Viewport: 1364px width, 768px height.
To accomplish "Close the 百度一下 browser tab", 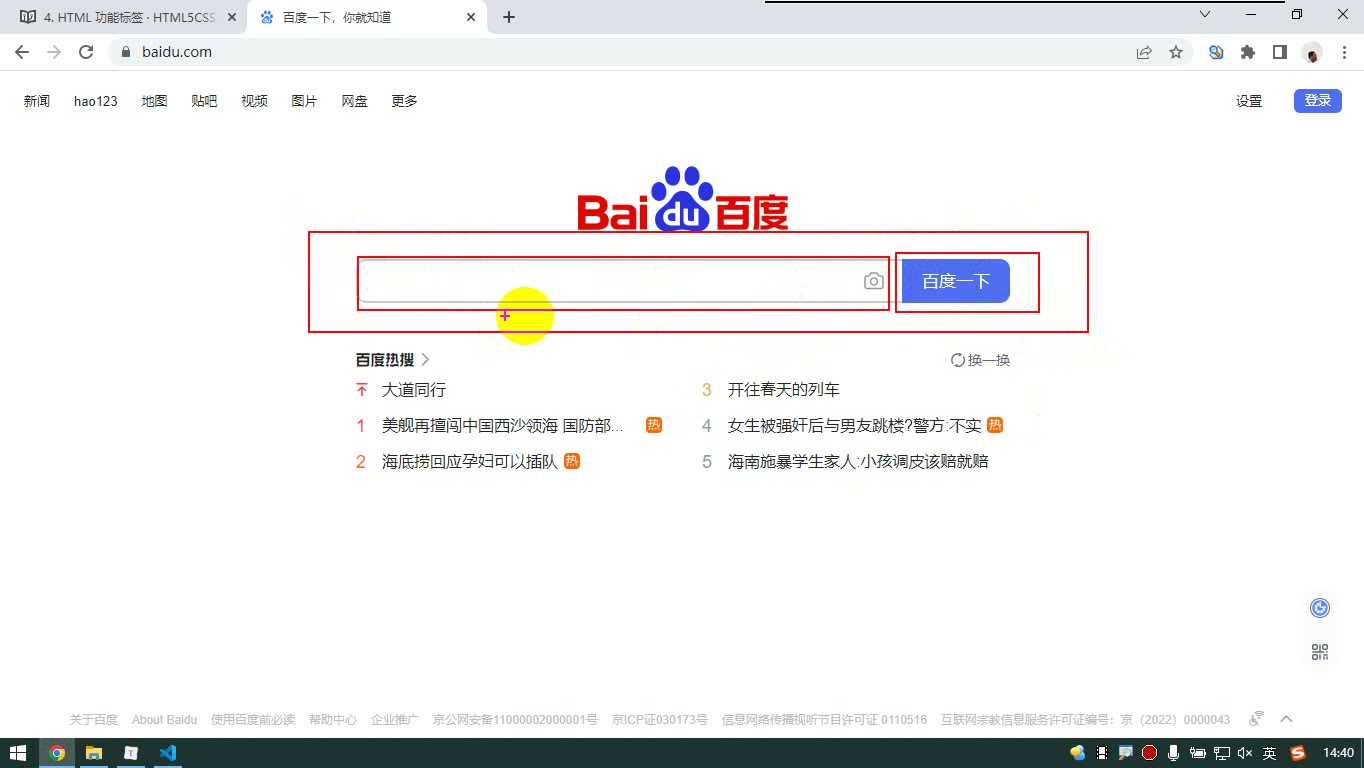I will click(471, 17).
